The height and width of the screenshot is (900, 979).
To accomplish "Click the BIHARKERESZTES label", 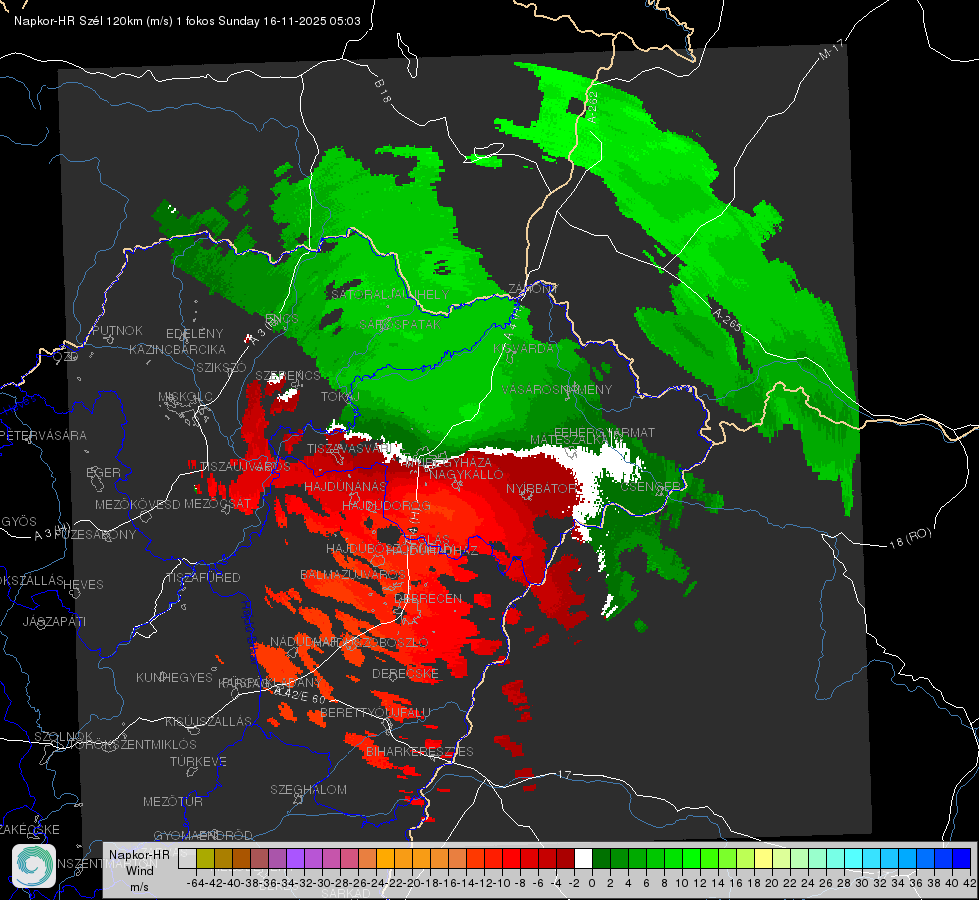I will click(419, 751).
